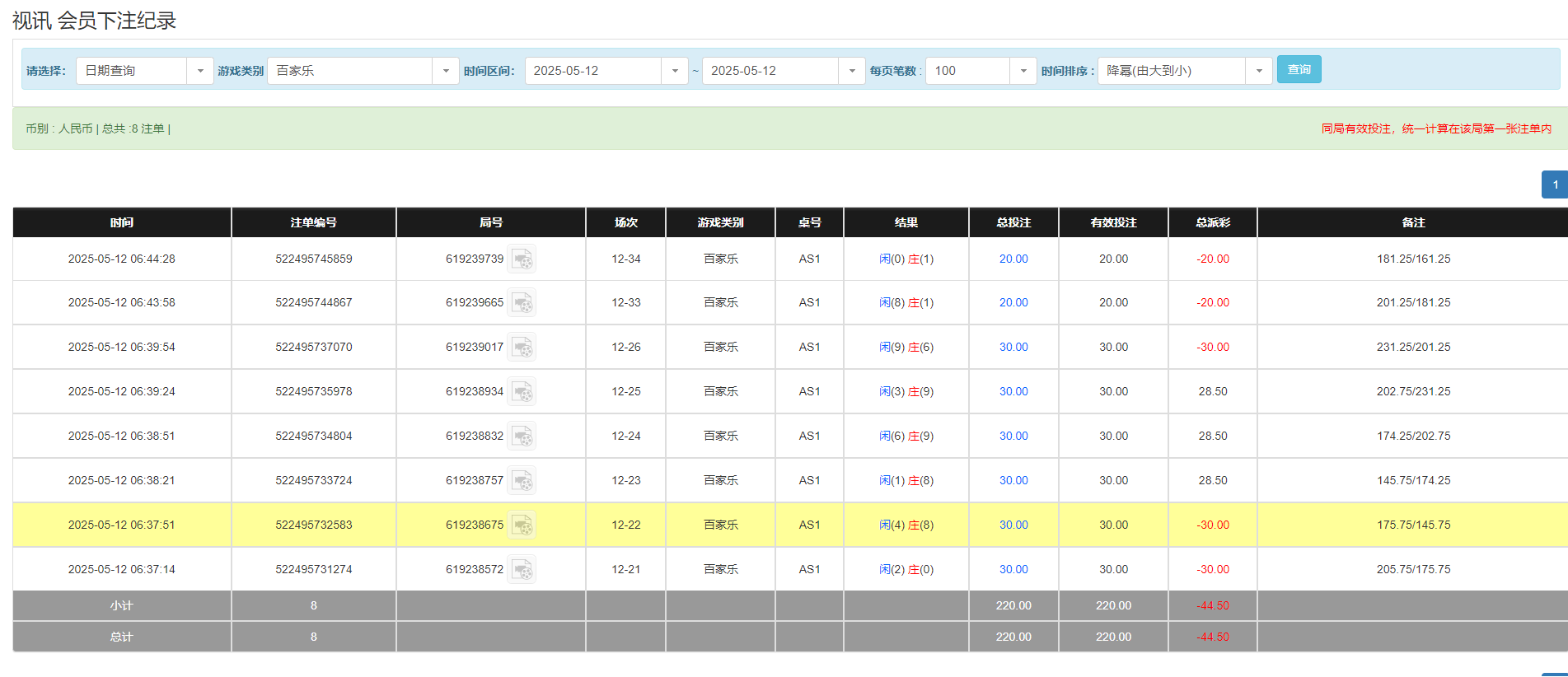View replay for round 619238832
1568x677 pixels.
522,437
